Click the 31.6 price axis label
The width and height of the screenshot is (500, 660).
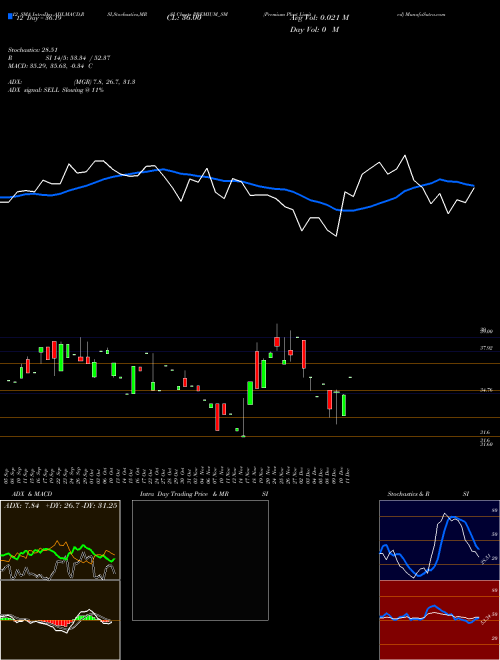[x=485, y=432]
